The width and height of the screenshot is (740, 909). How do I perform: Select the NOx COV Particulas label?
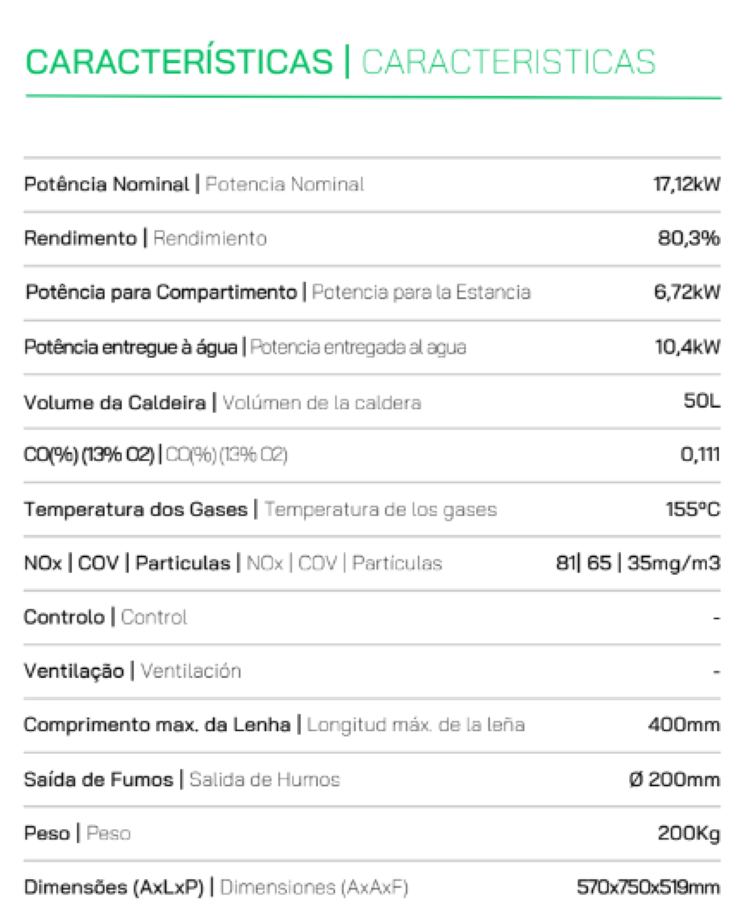(127, 563)
